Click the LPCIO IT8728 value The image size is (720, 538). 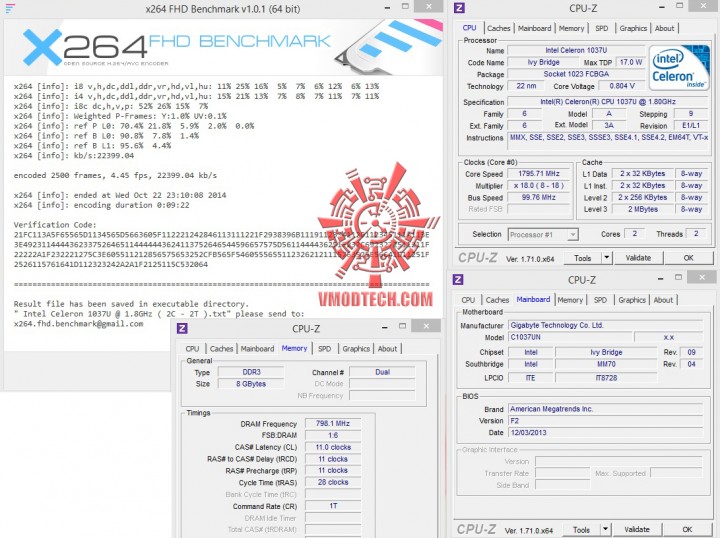606,378
